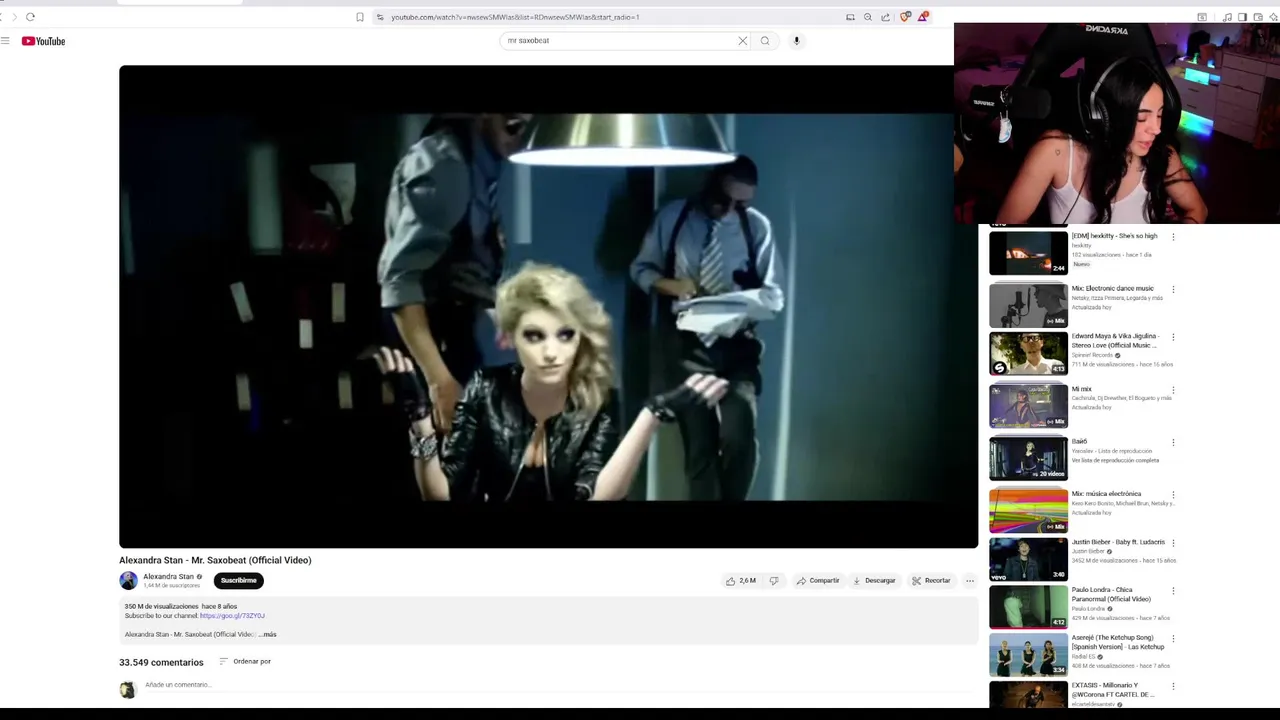Click Ver lista de reproducción completa
1280x720 pixels.
[1115, 460]
